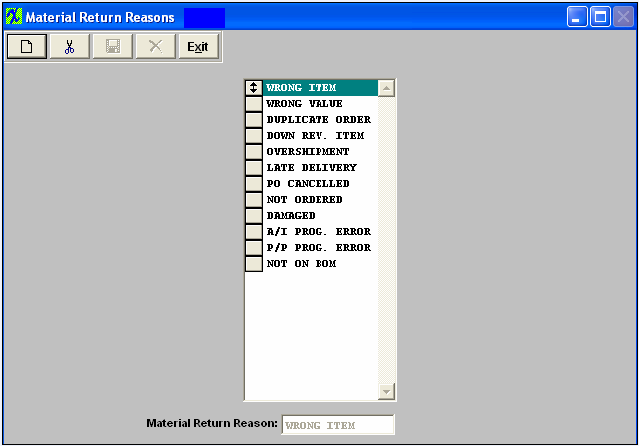This screenshot has width=639, height=446.
Task: Click the scissors Cut toolbar icon
Action: [x=70, y=46]
